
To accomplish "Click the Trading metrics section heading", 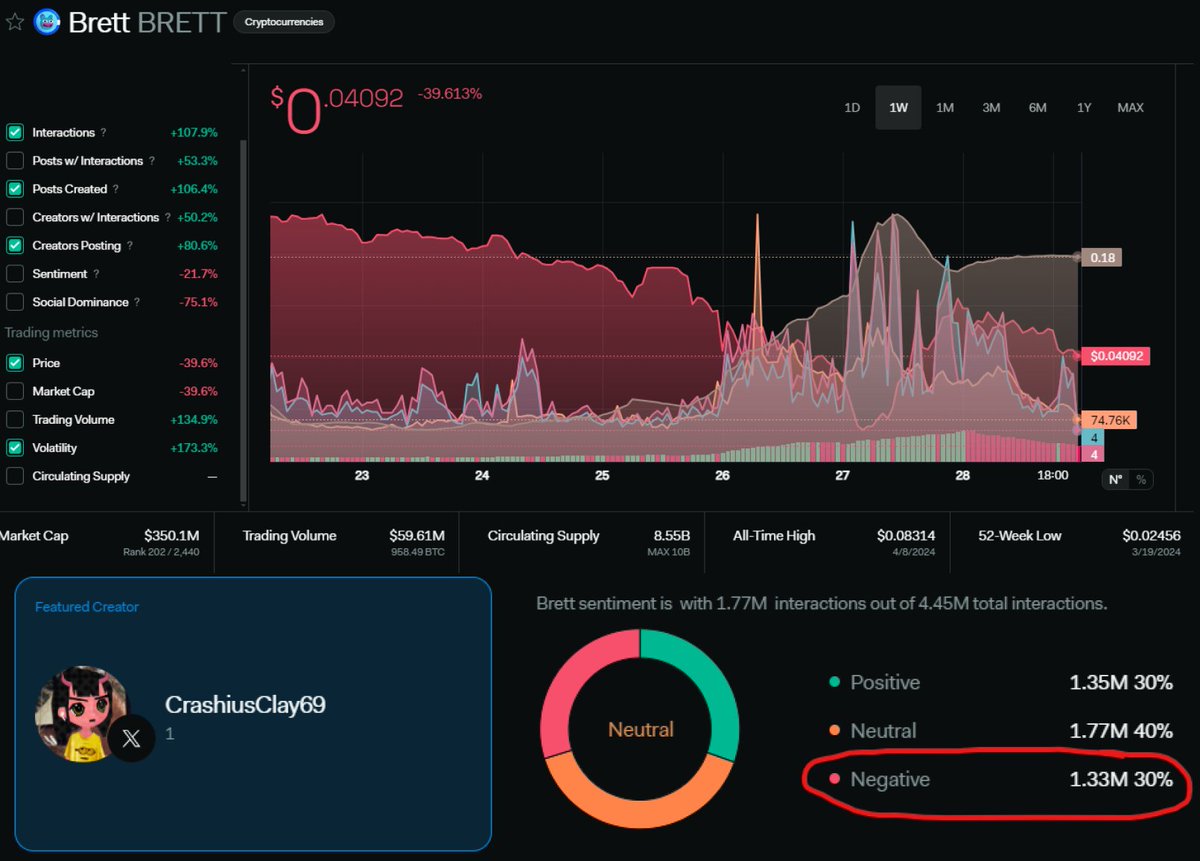I will (52, 333).
